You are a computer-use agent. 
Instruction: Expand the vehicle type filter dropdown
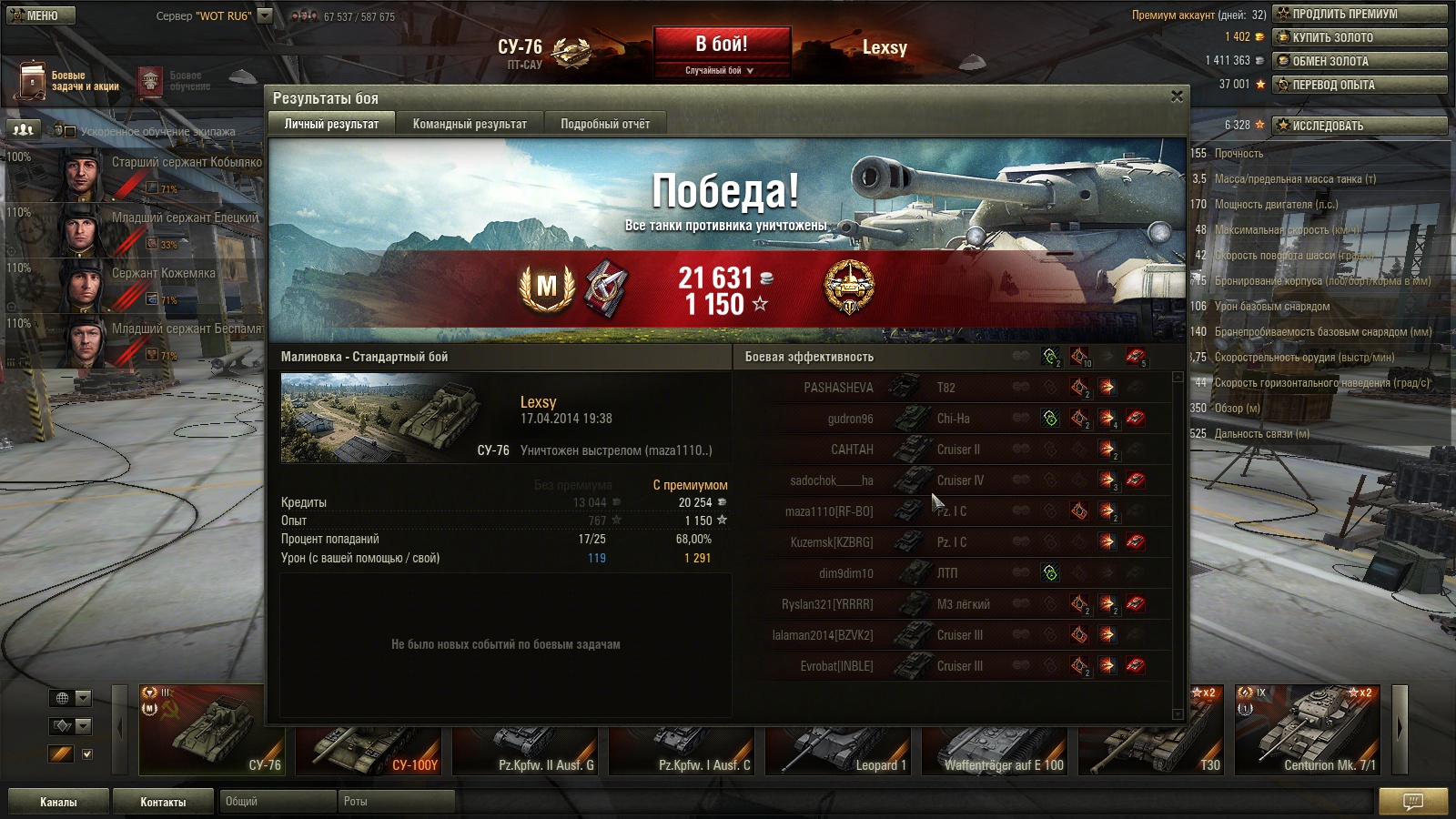point(70,725)
